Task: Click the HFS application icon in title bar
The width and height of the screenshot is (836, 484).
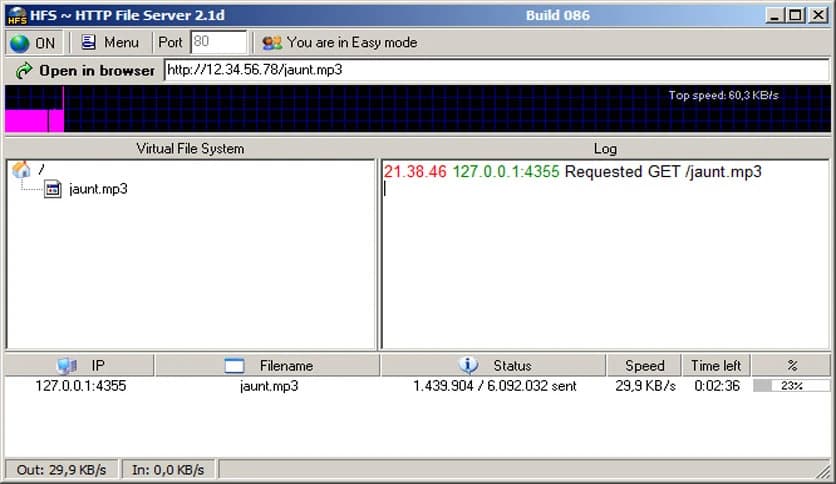Action: point(17,15)
